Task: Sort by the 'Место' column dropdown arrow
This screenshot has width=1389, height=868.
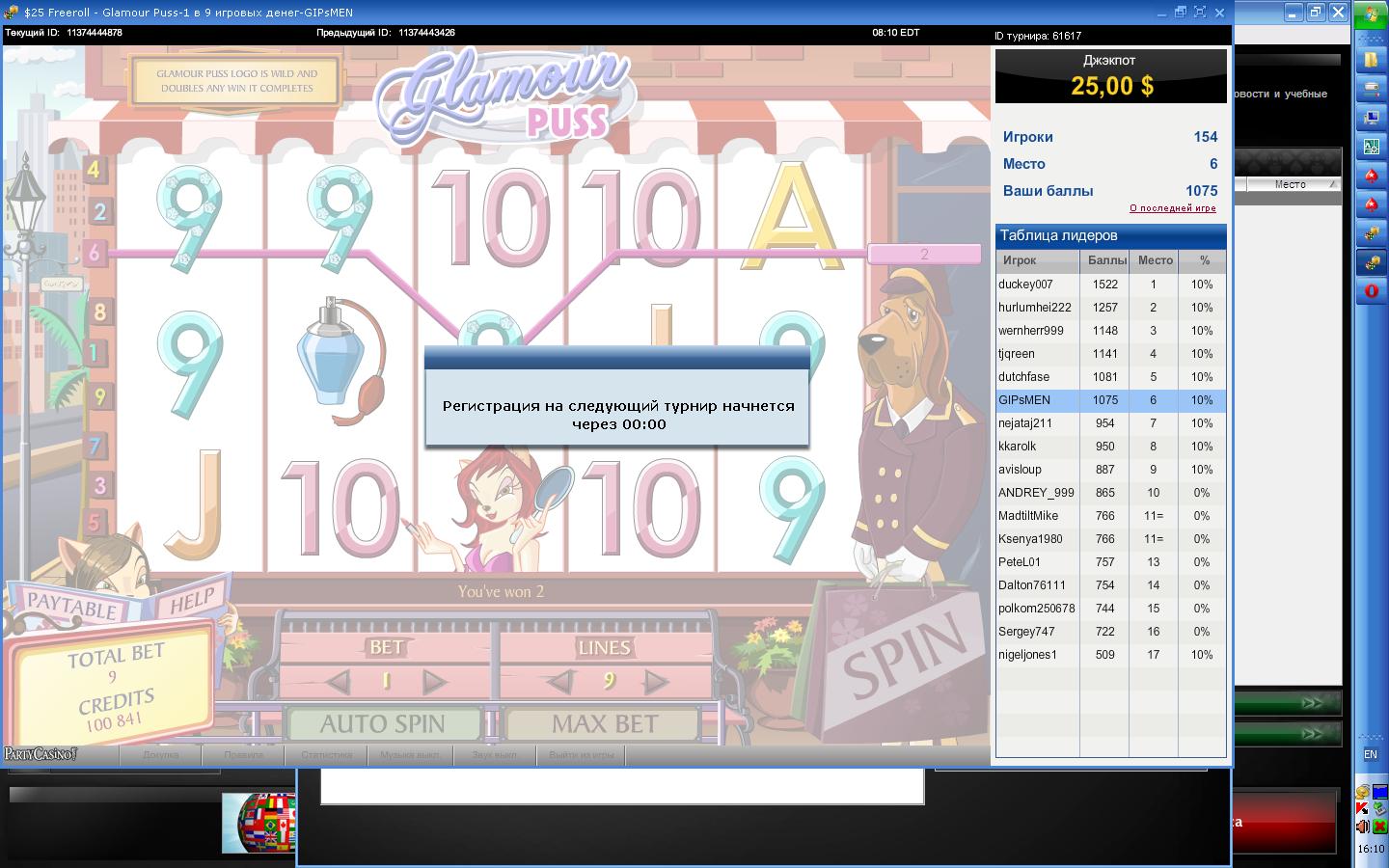Action: pyautogui.click(x=1332, y=184)
